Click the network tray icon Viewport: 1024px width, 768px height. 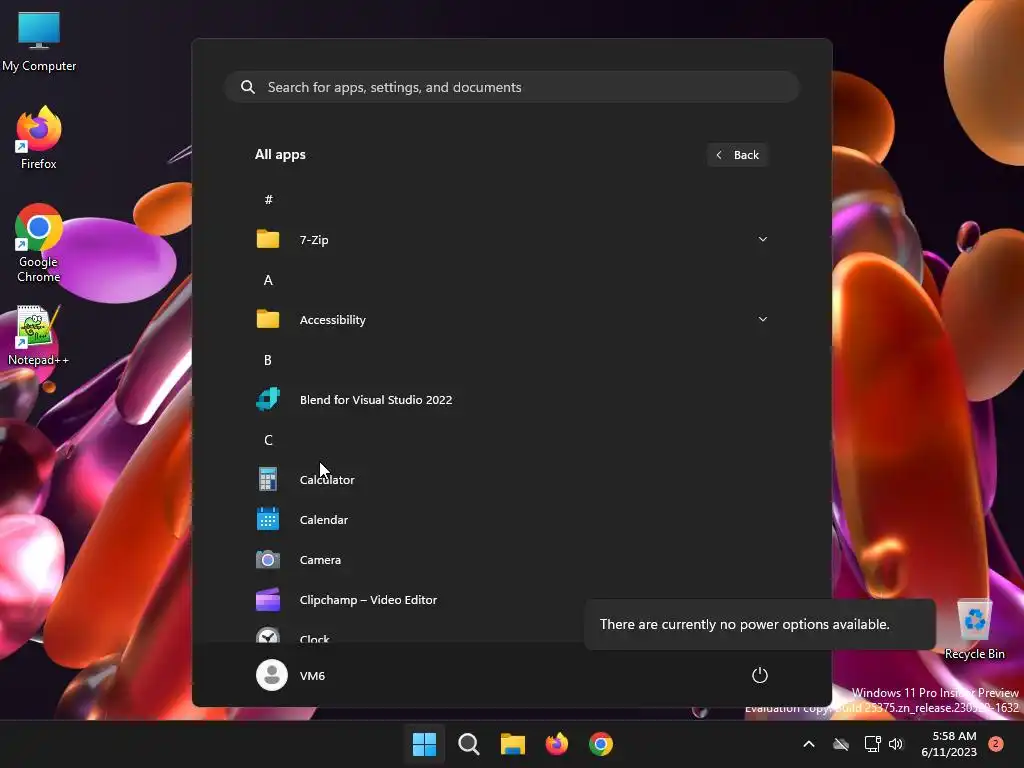point(872,744)
